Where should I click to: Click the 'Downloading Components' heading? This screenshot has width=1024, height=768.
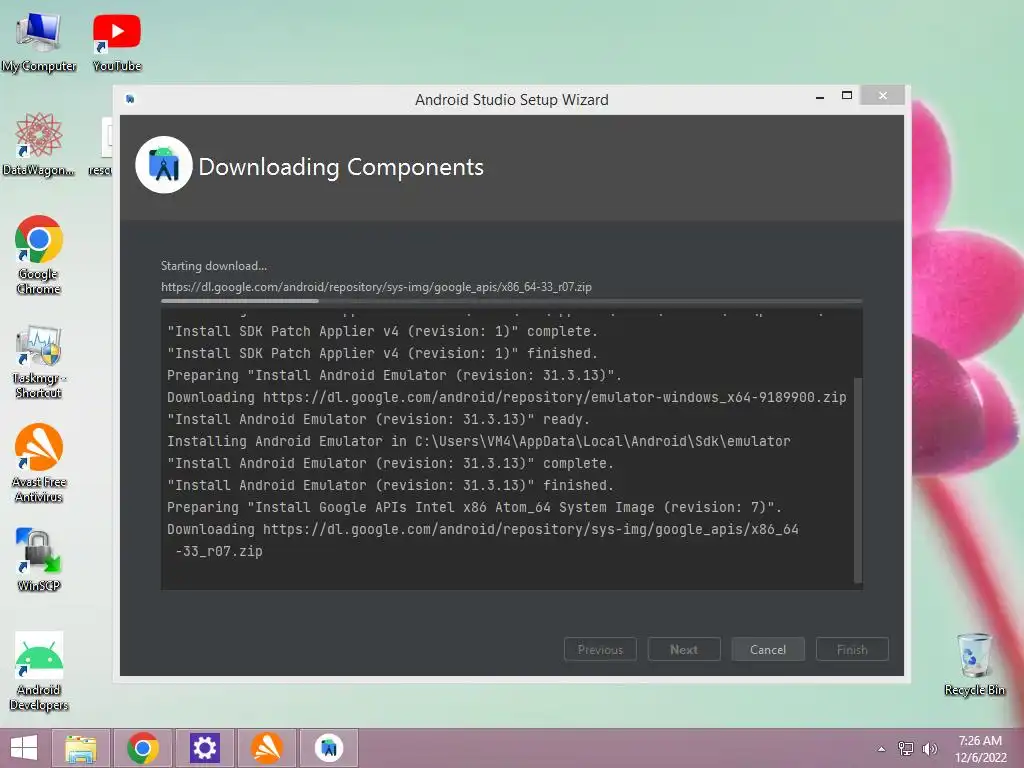click(x=341, y=167)
